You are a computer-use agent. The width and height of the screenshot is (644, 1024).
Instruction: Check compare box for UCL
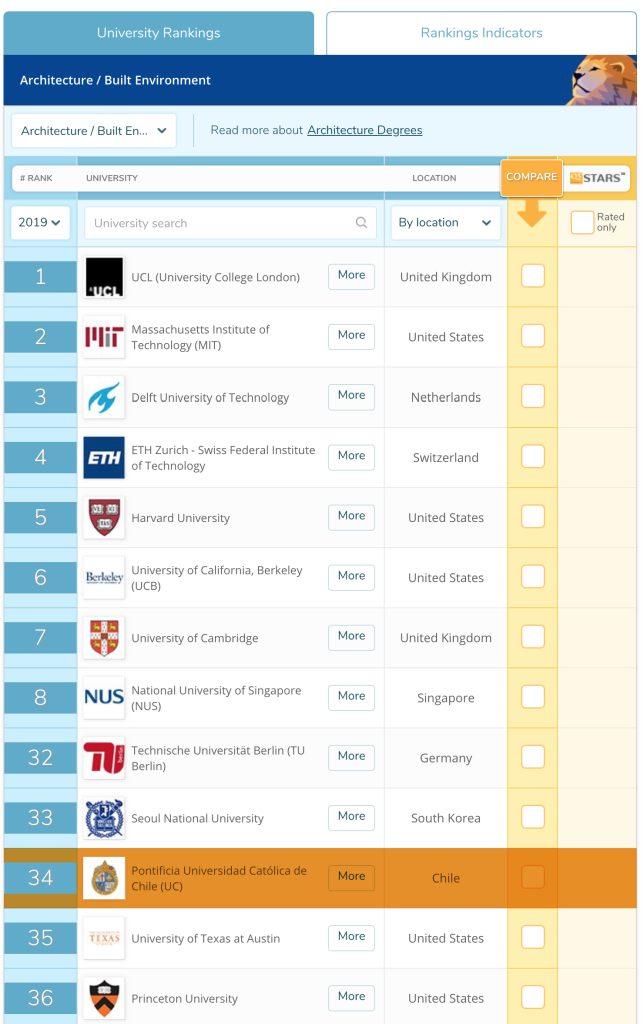coord(533,276)
